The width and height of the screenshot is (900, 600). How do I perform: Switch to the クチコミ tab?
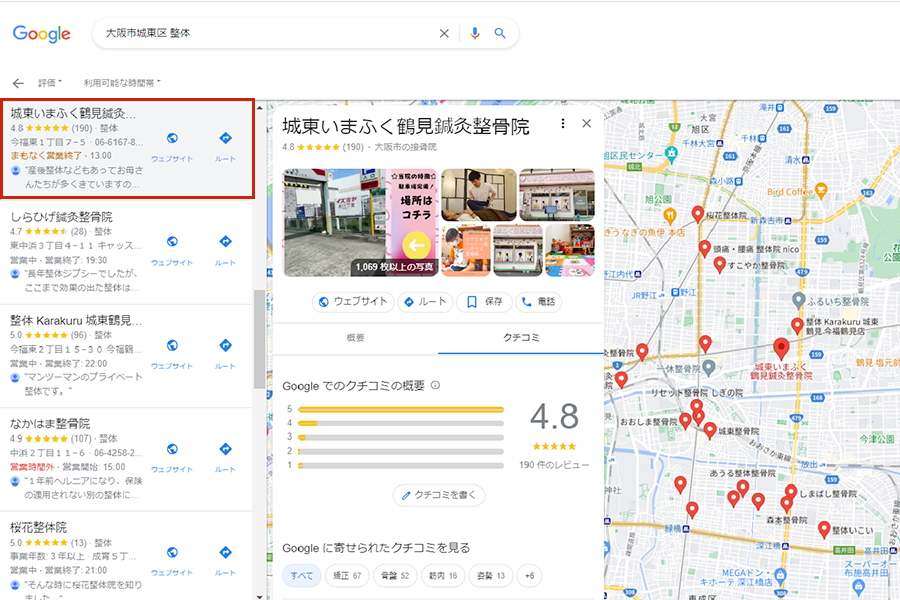point(521,338)
